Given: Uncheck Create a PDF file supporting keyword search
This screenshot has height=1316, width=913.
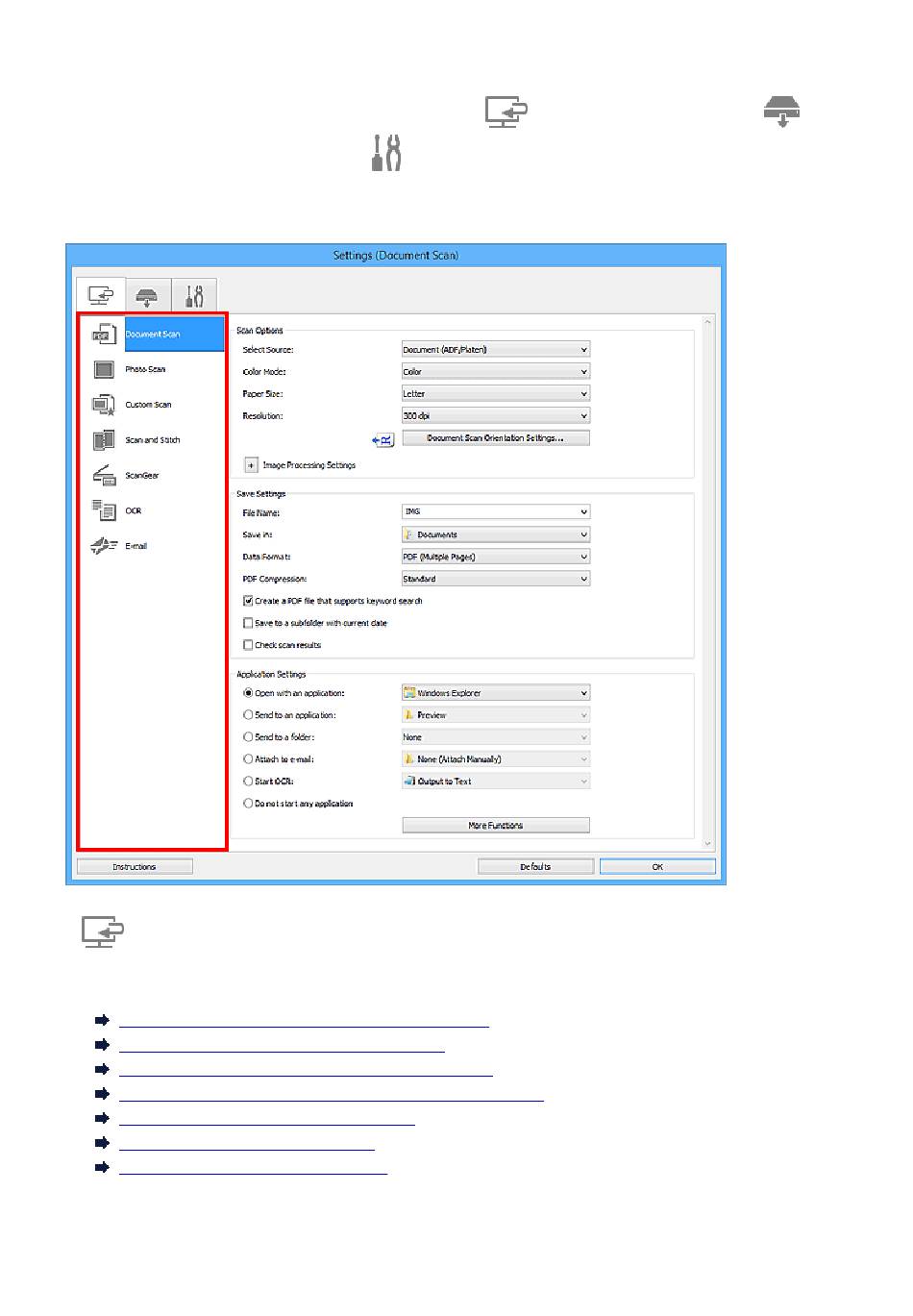Looking at the screenshot, I should (248, 601).
